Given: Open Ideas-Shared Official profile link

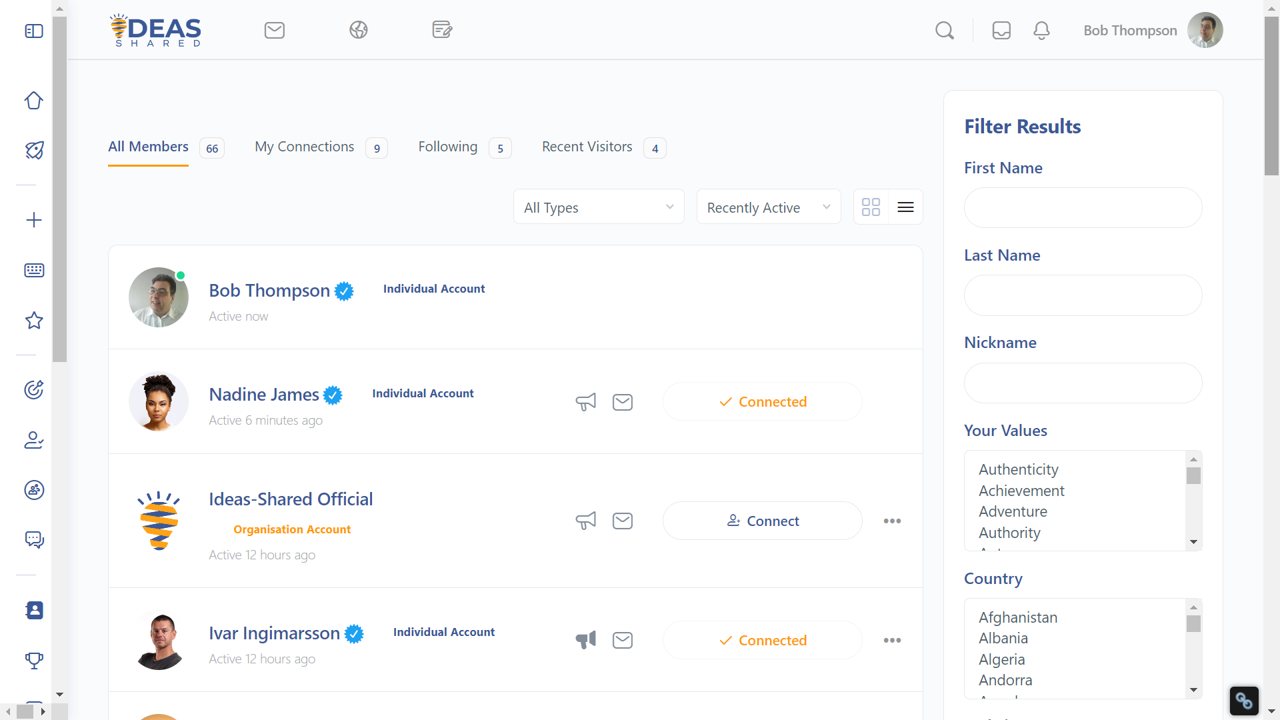Looking at the screenshot, I should point(291,499).
